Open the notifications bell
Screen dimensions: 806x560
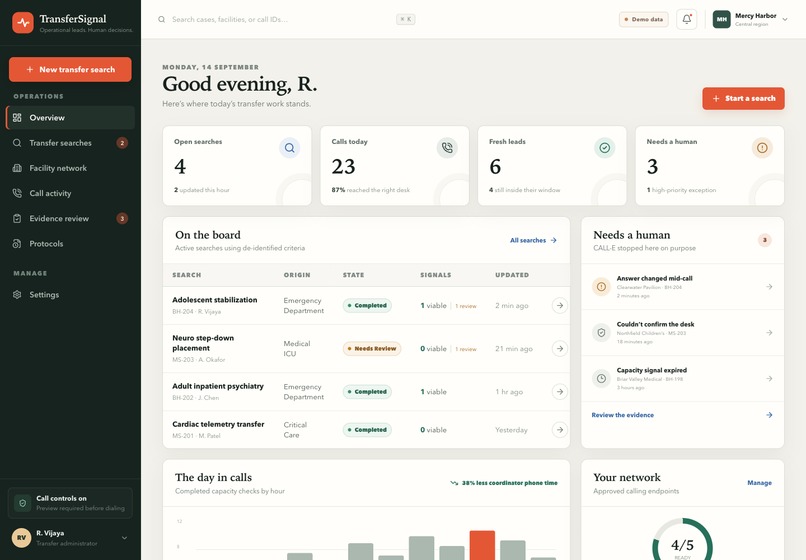coord(687,20)
